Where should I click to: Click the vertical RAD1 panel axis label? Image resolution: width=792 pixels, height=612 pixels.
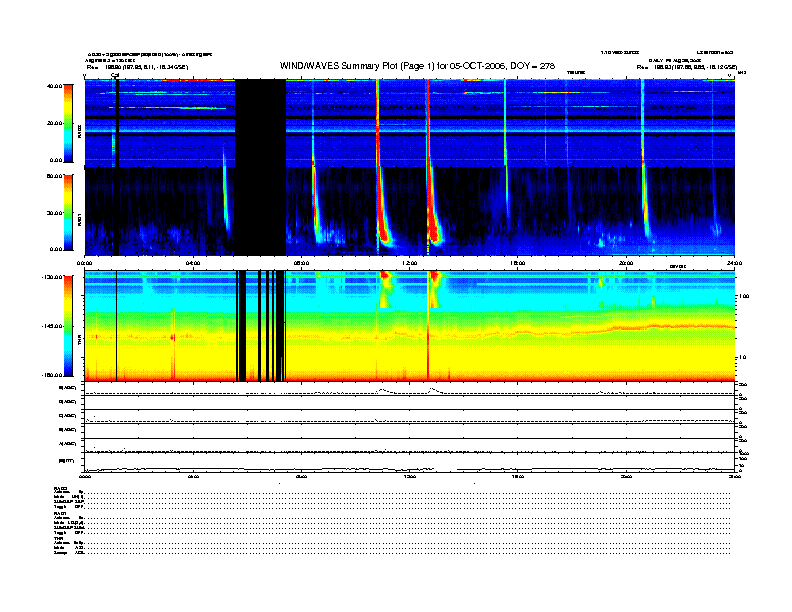click(79, 219)
